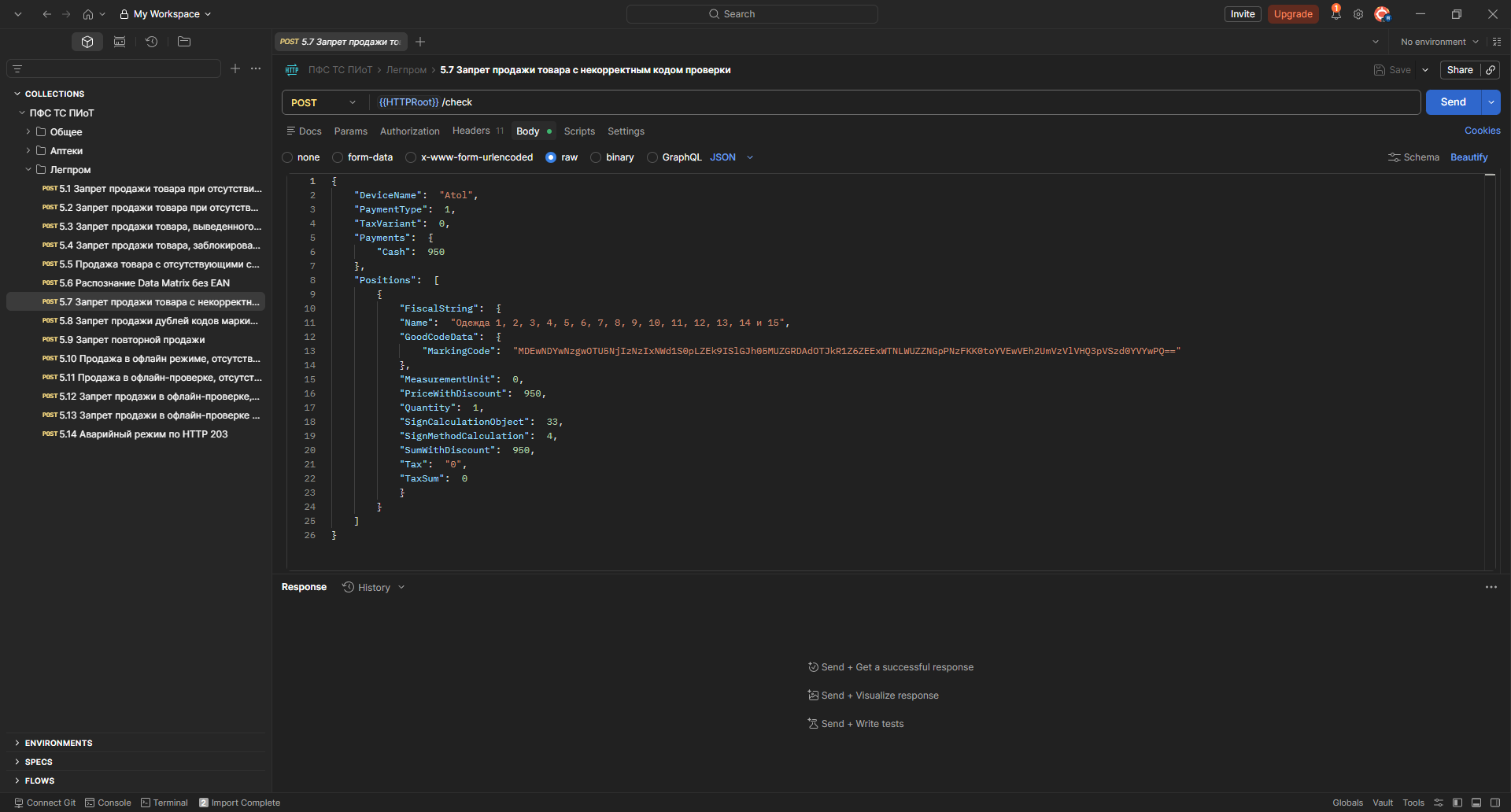Select the raw body type radio
Viewport: 1511px width, 812px height.
[x=551, y=157]
